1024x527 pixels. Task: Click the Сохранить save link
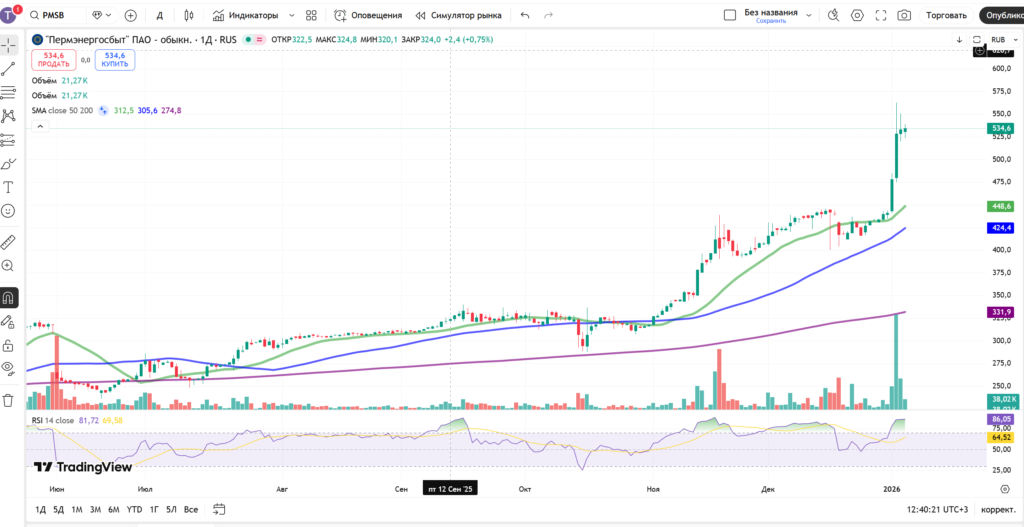(x=771, y=21)
